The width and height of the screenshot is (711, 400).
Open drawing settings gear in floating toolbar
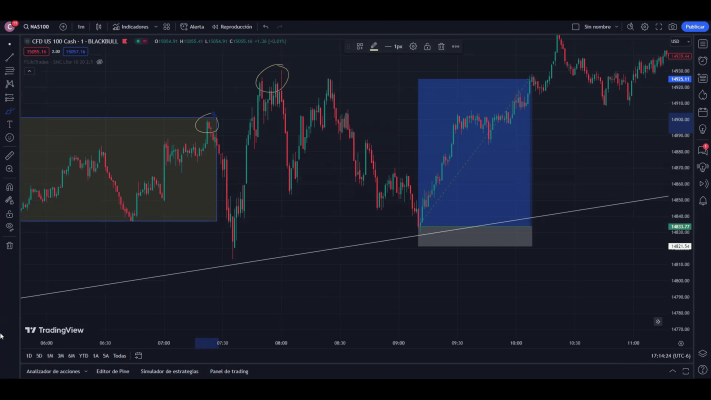pos(413,46)
